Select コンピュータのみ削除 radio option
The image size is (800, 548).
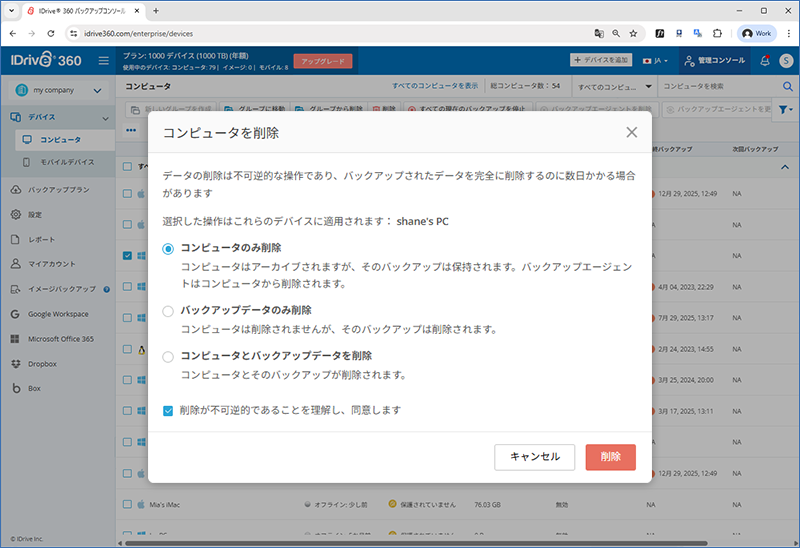(x=168, y=248)
